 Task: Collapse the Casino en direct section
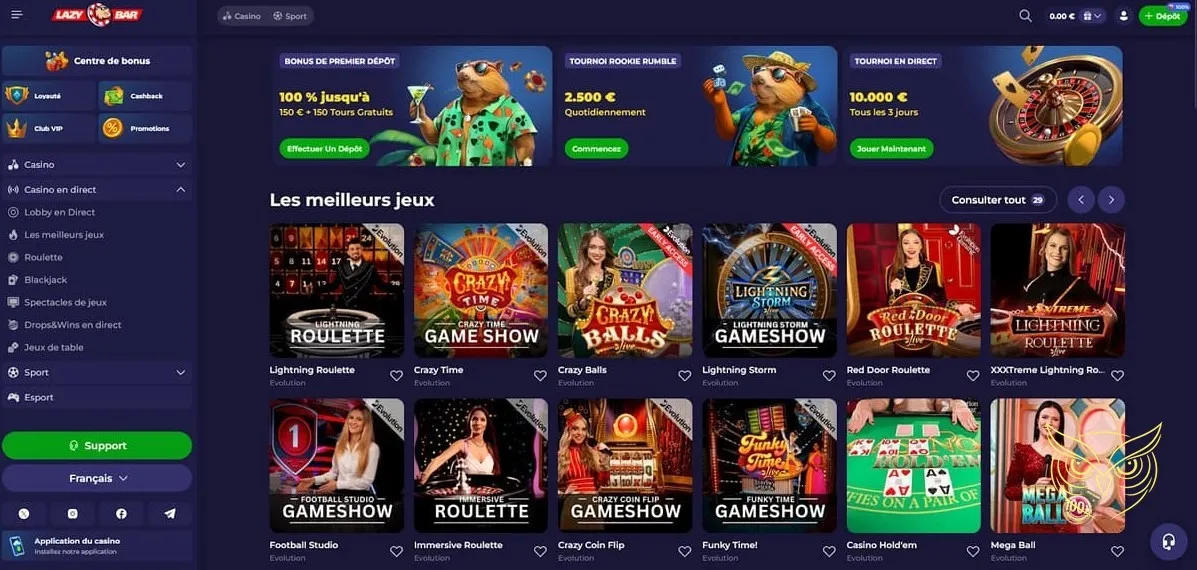point(97,189)
